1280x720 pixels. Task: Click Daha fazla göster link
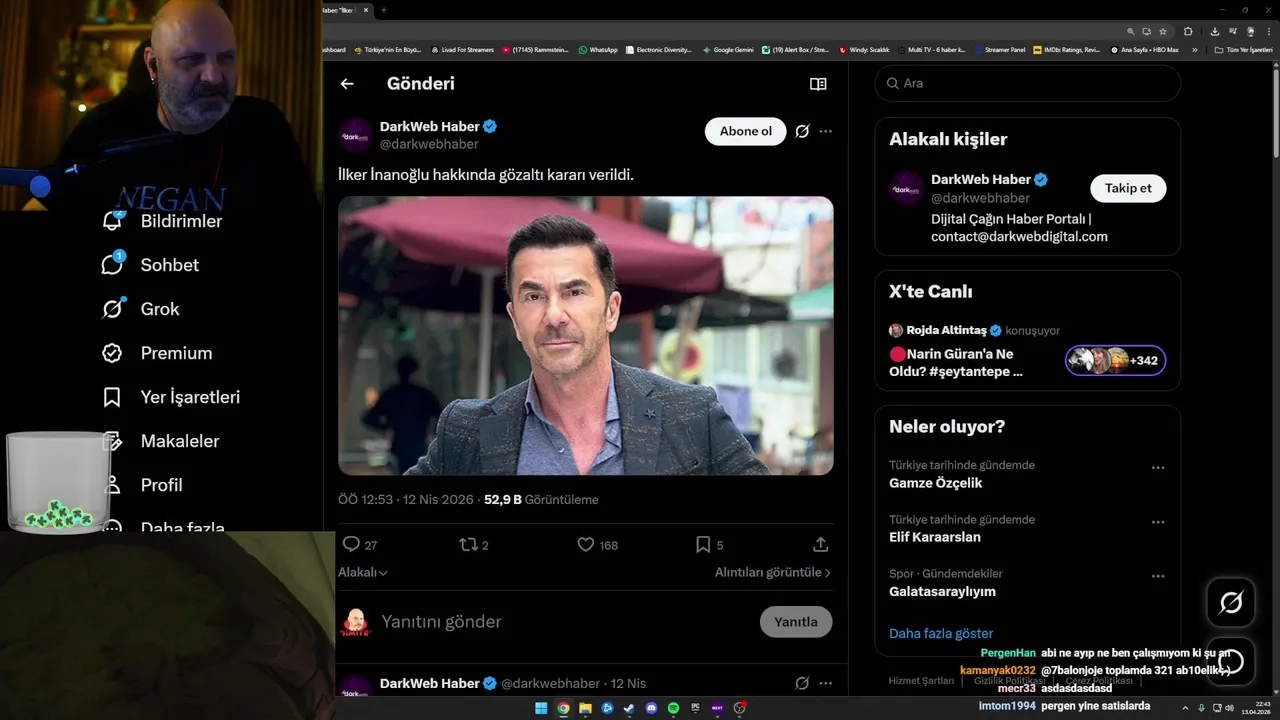[941, 633]
